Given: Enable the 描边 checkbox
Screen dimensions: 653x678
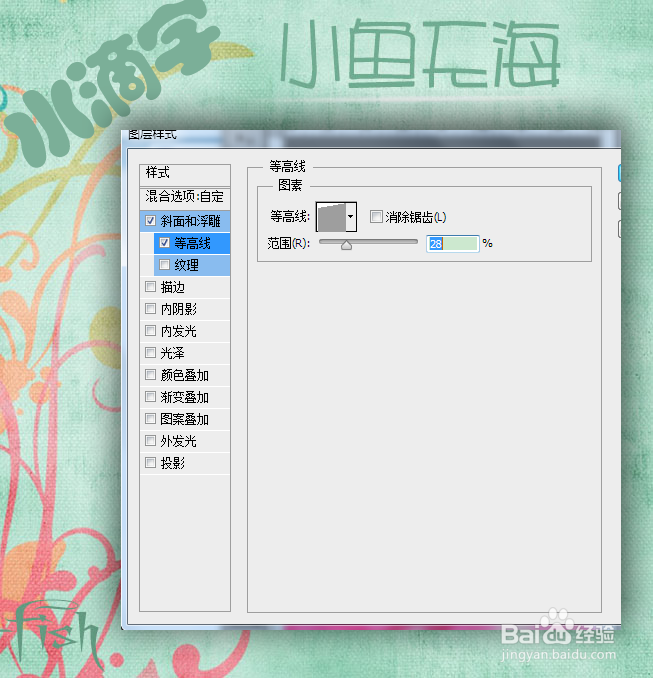Looking at the screenshot, I should (x=150, y=287).
